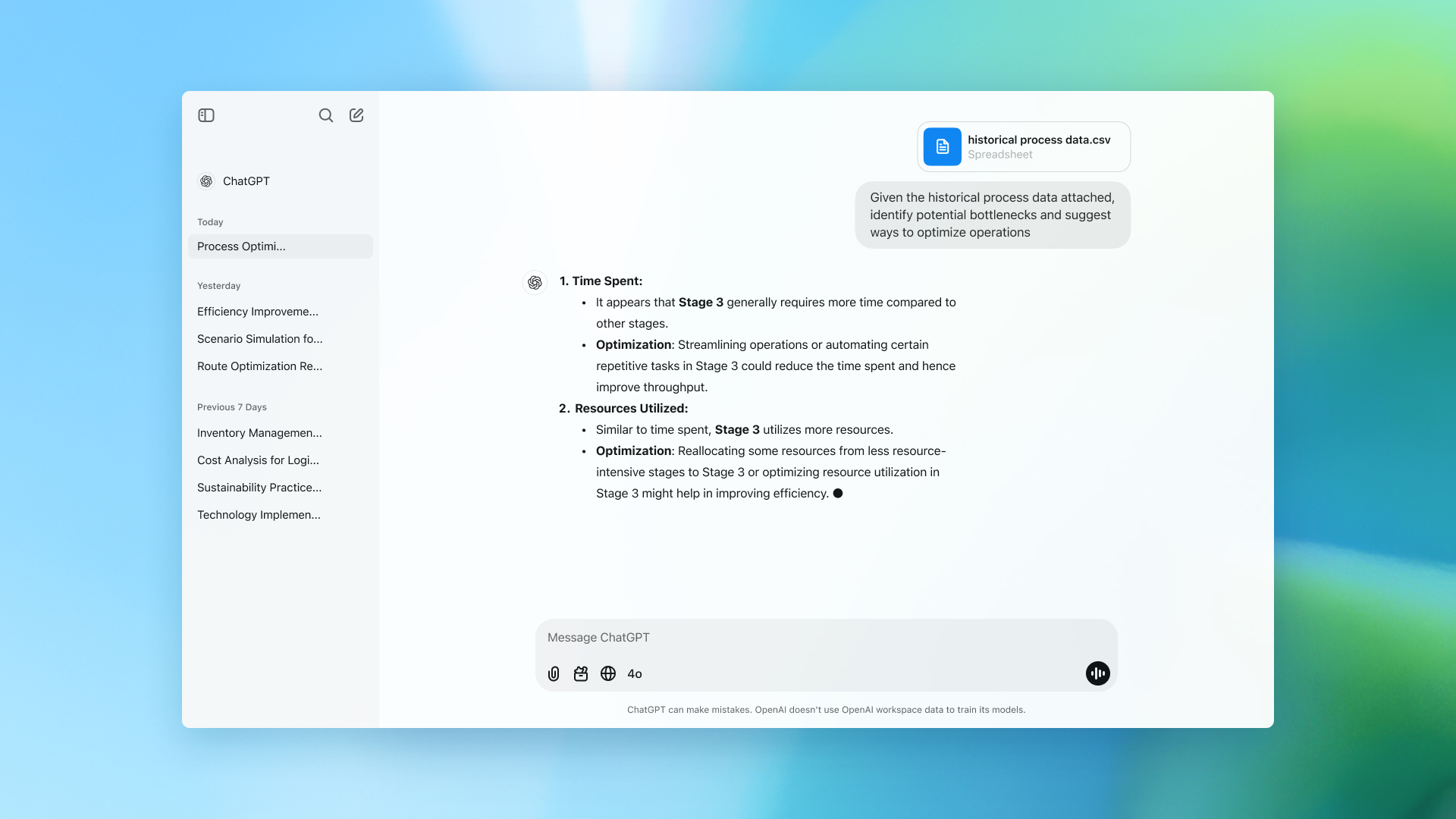Click the image generation icon in toolbar
This screenshot has width=1456, height=819.
pyautogui.click(x=580, y=673)
